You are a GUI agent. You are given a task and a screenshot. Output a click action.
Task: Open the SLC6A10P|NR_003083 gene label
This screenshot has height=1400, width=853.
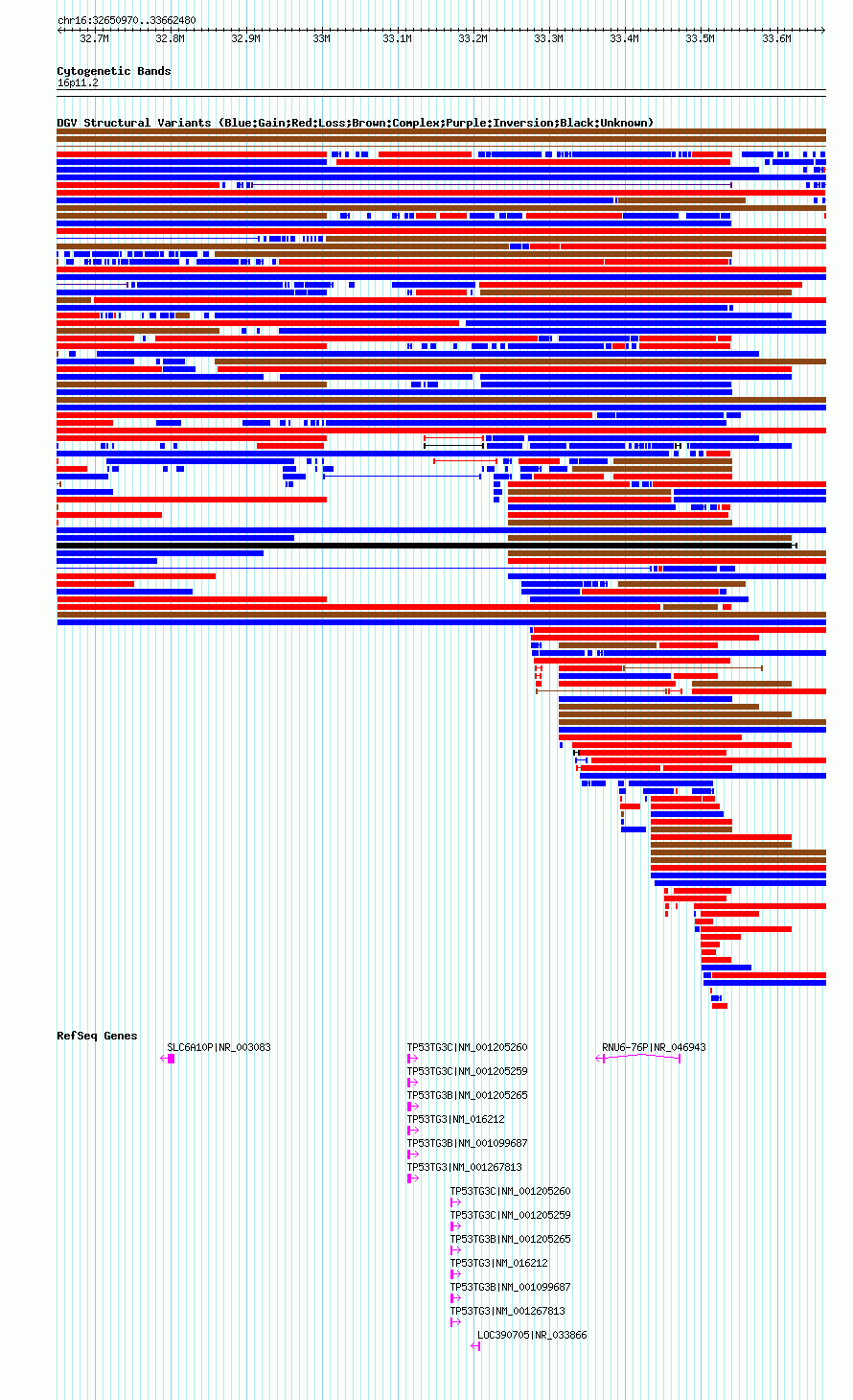pos(219,1047)
